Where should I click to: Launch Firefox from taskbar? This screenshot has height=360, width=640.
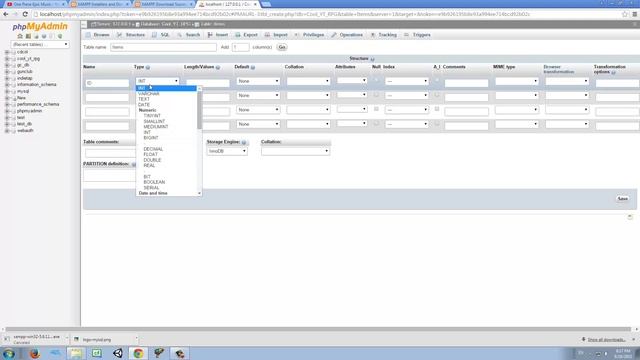[35, 353]
